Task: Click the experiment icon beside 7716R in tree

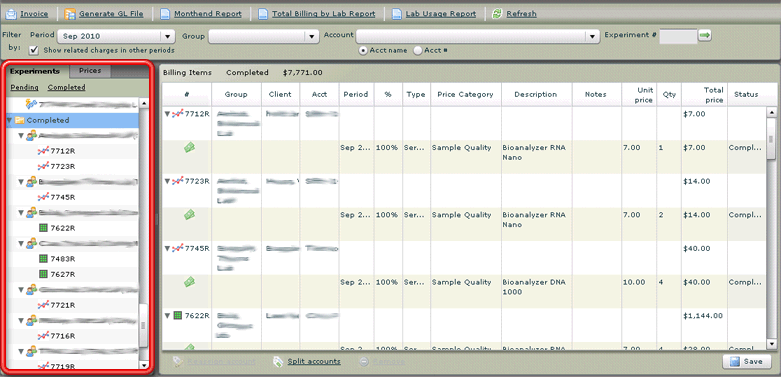Action: click(x=43, y=336)
